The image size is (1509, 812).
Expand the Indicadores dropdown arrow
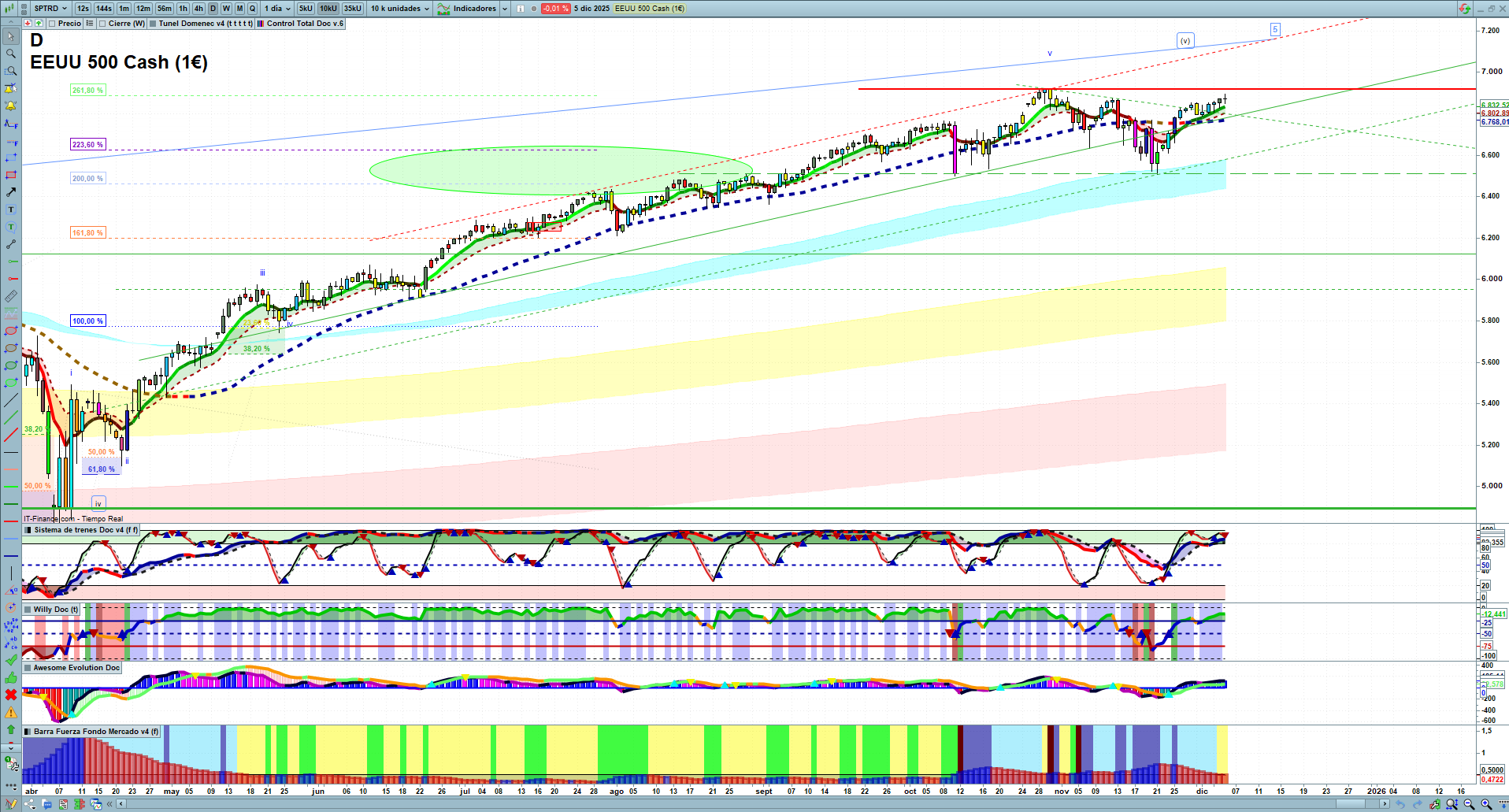tap(505, 9)
